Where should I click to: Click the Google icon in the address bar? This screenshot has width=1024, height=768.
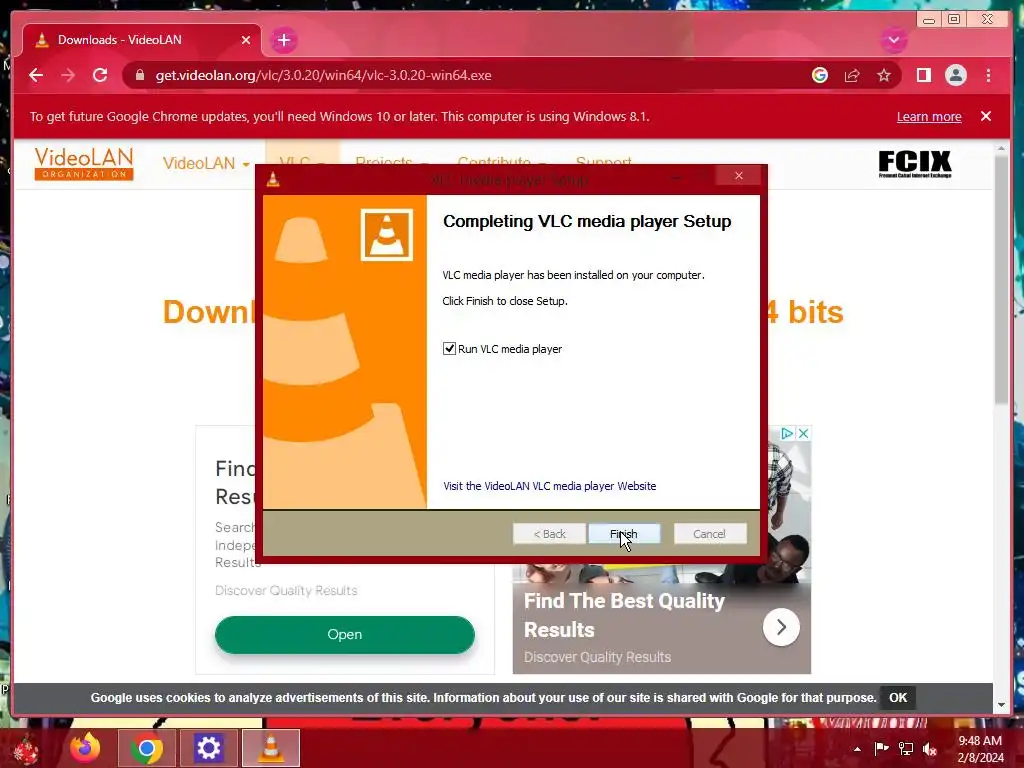[820, 75]
